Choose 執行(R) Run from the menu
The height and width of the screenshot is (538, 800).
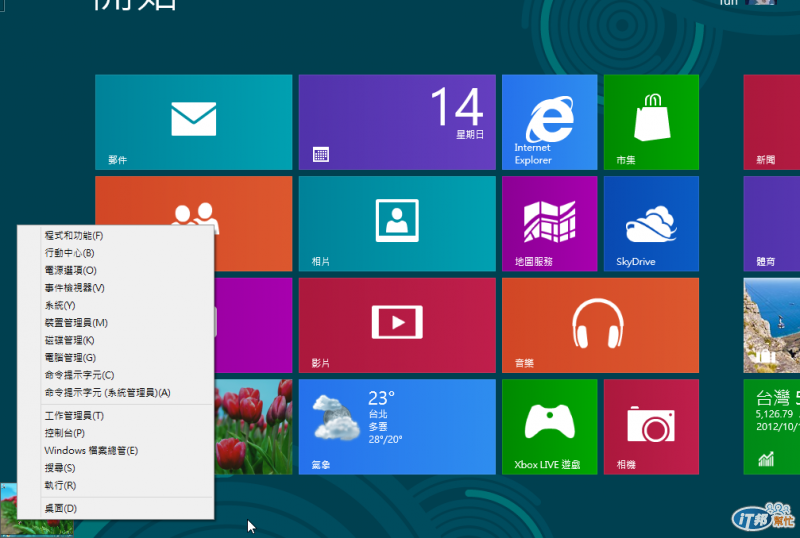click(115, 485)
